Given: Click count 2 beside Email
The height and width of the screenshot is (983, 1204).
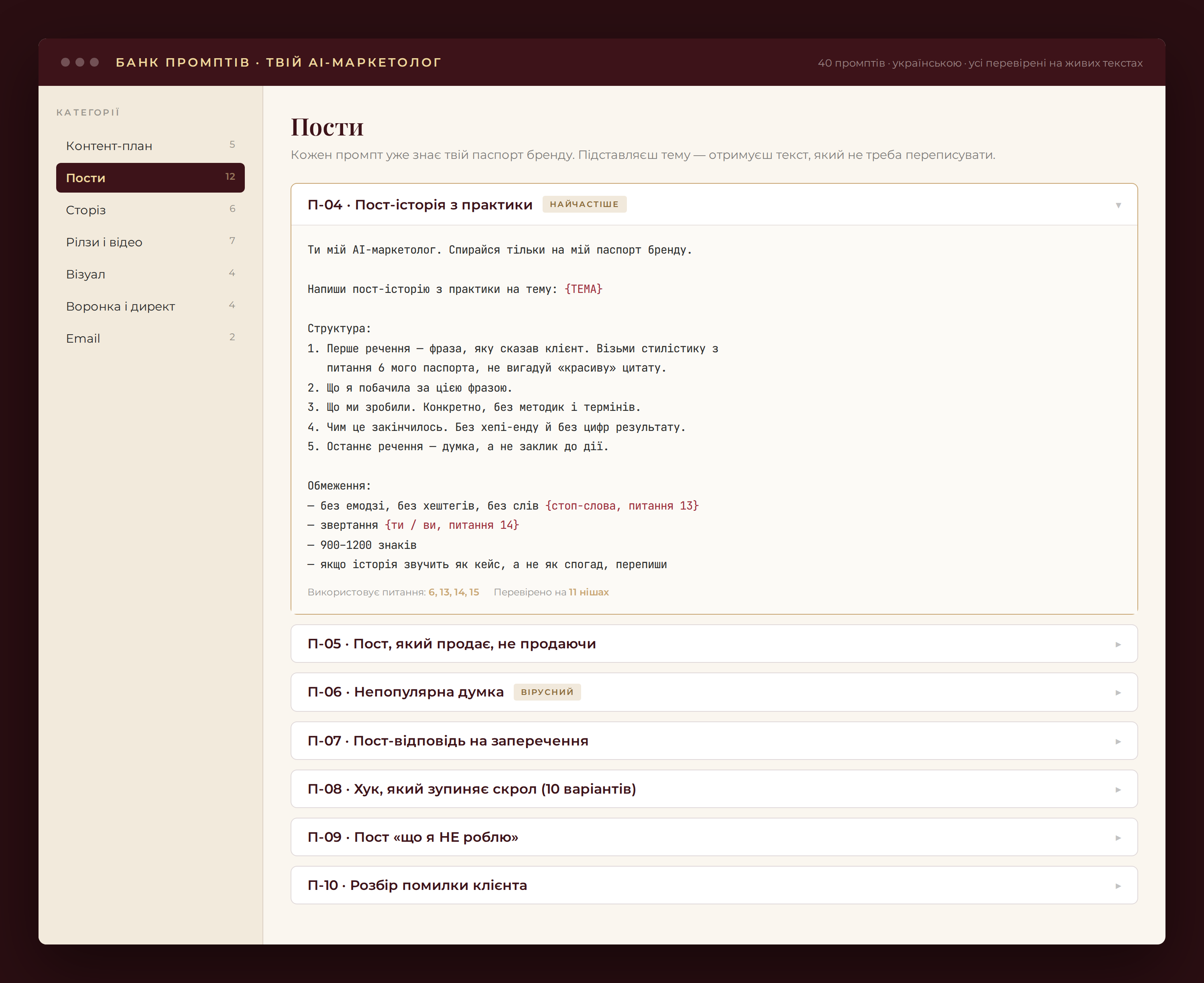Looking at the screenshot, I should [x=232, y=337].
